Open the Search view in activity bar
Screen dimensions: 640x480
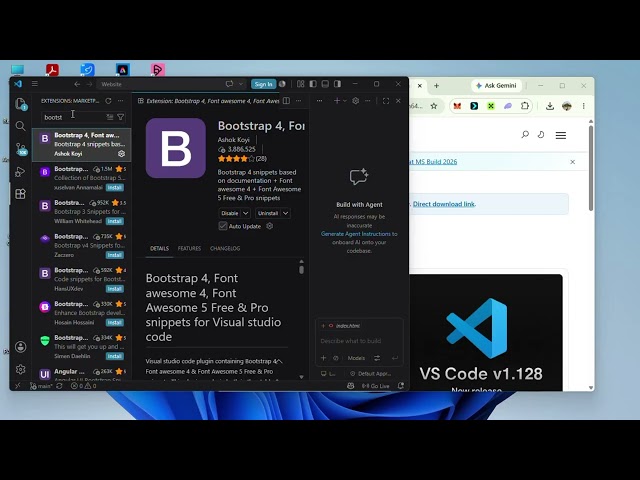[x=20, y=126]
